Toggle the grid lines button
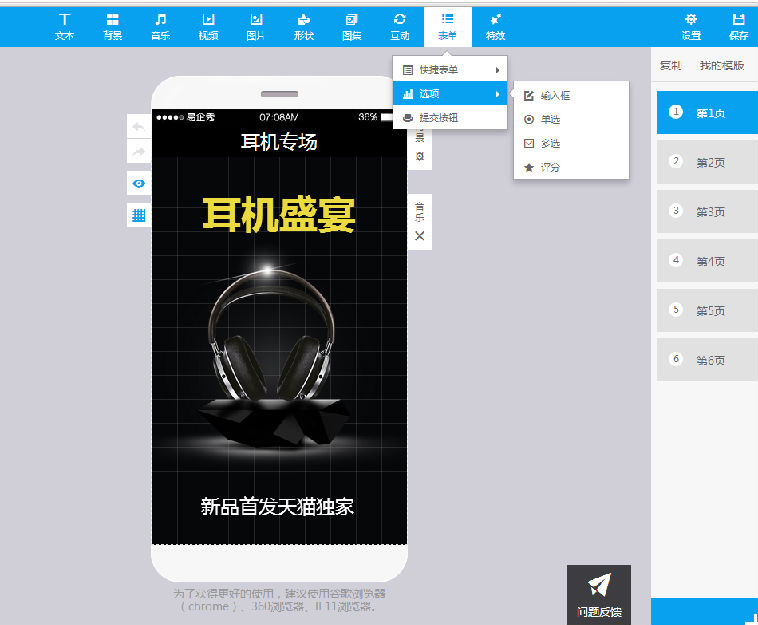Screen dimensions: 758x625 pos(139,215)
